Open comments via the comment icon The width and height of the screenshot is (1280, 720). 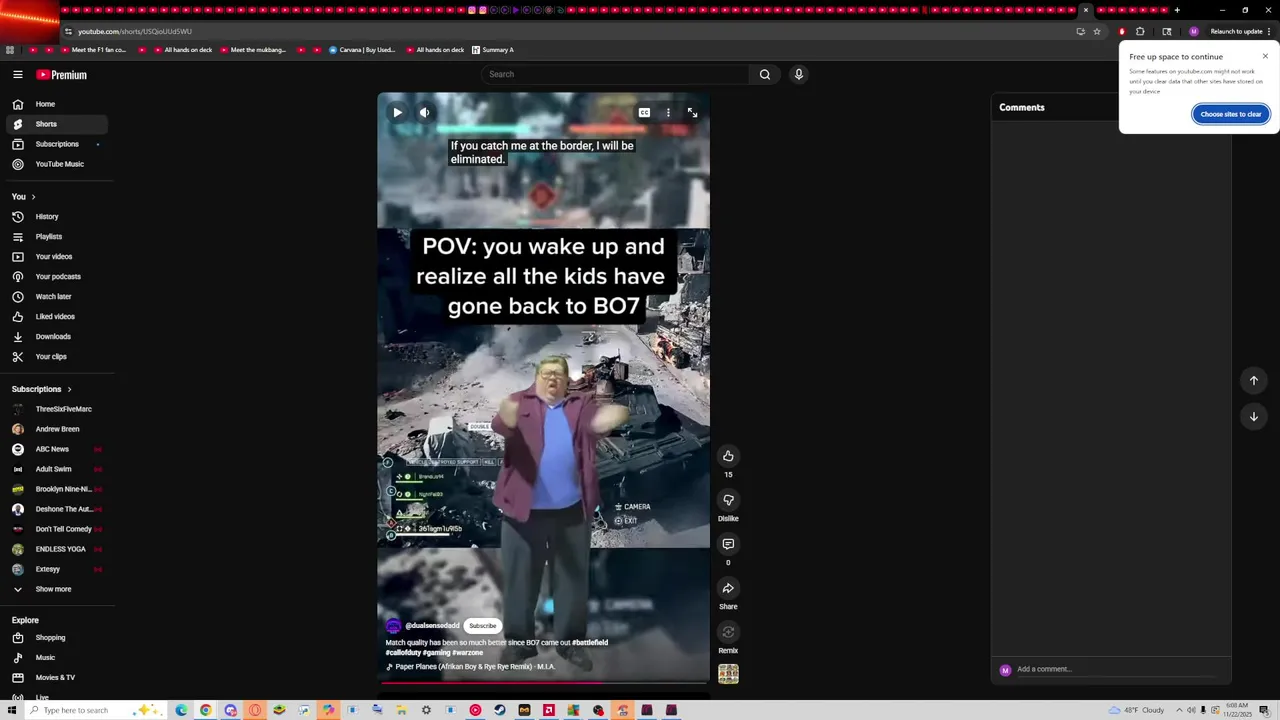coord(728,544)
